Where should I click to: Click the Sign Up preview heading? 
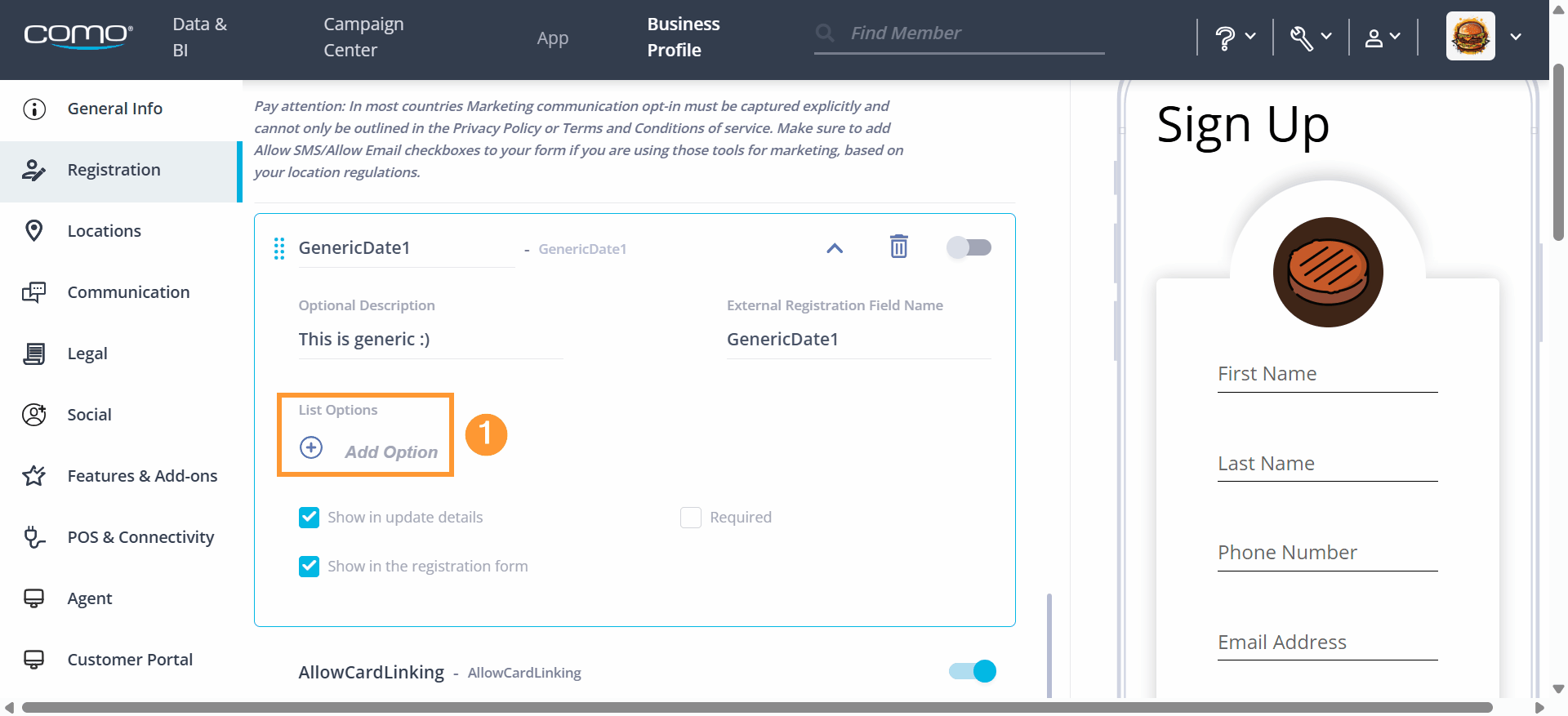click(x=1243, y=126)
